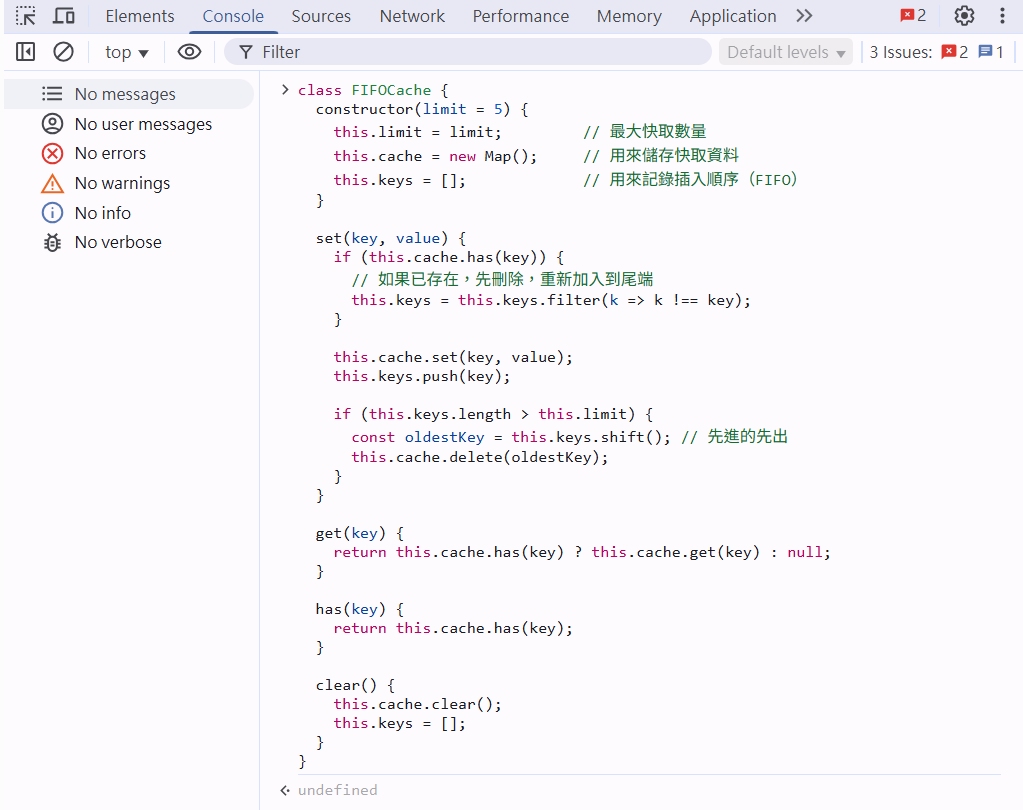
Task: Open the customize DevTools three-dot menu
Action: click(1002, 16)
